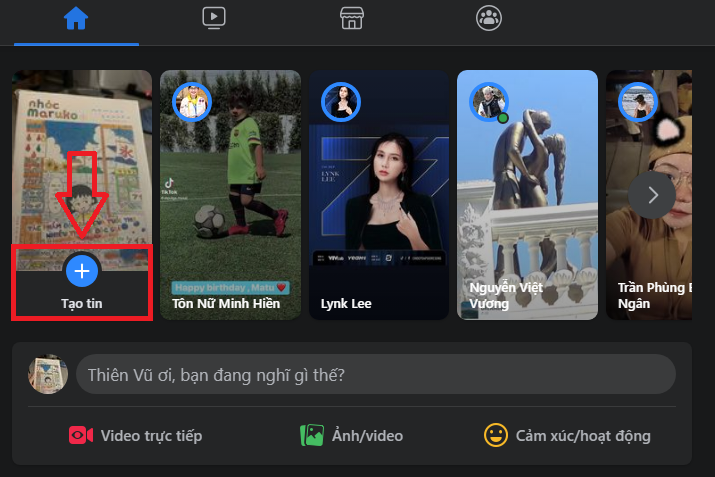Click Nguyễn Việt Vương's profile avatar
The width and height of the screenshot is (715, 477).
click(x=489, y=102)
